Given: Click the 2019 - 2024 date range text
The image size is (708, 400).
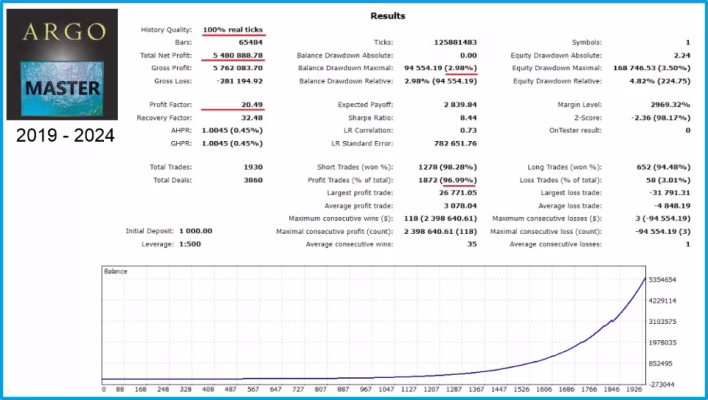Looking at the screenshot, I should click(65, 135).
